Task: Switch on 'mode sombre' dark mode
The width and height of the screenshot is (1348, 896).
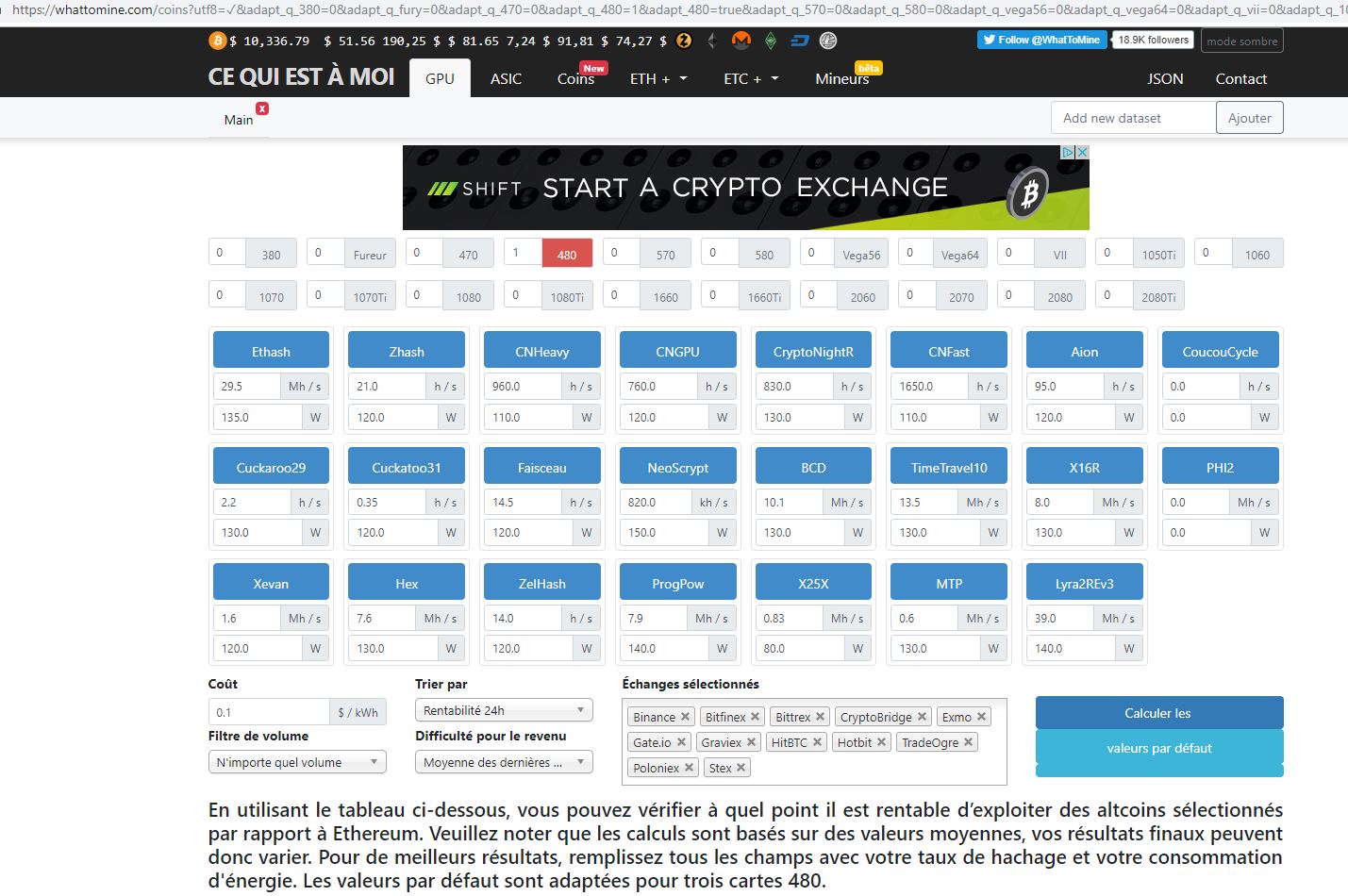Action: click(1241, 41)
